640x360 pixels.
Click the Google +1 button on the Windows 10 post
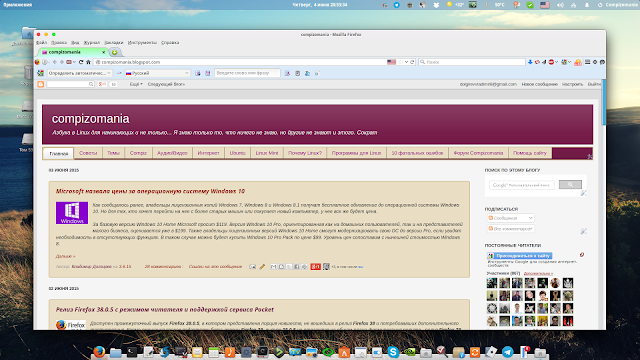pos(316,267)
